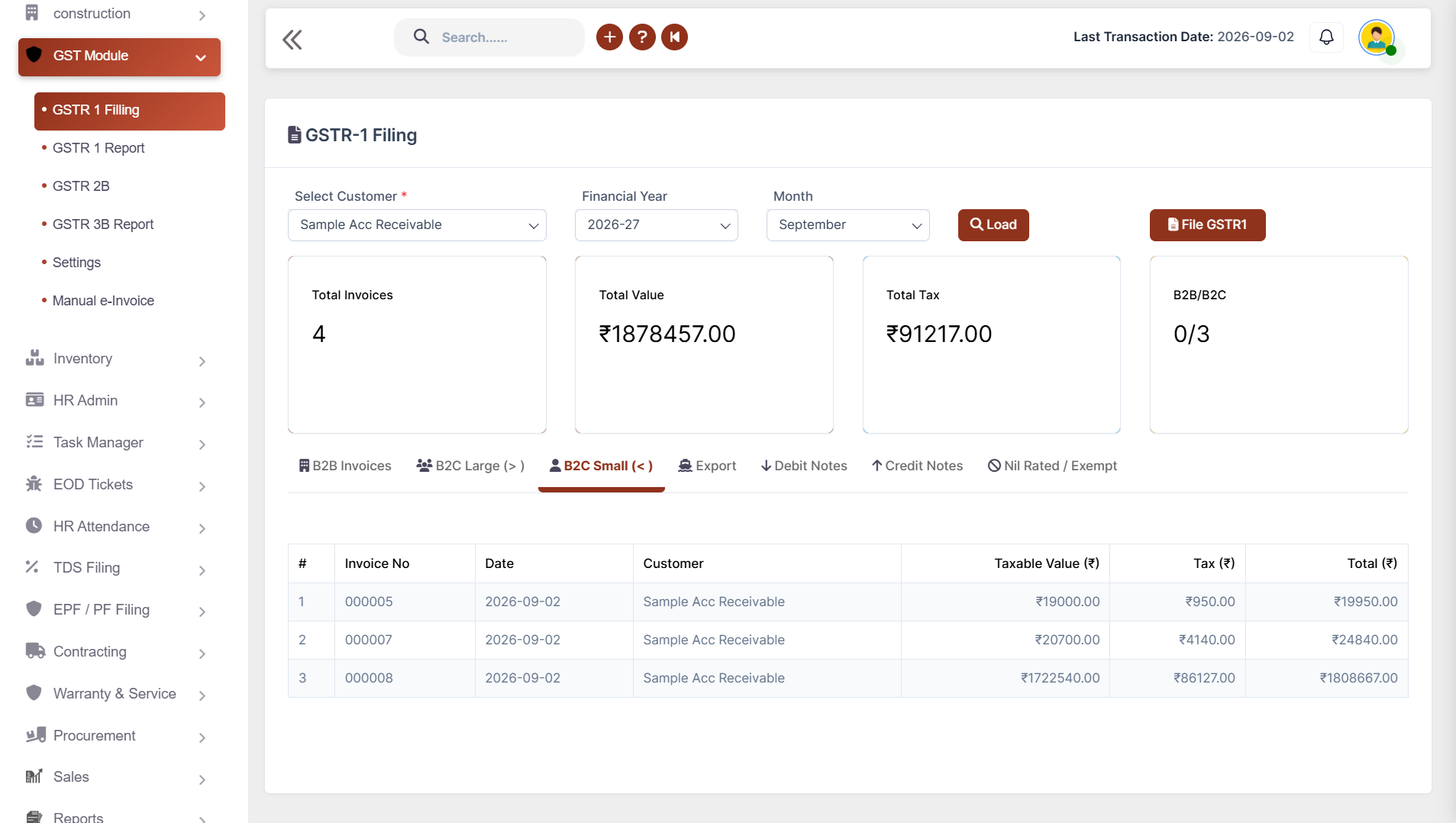Click total ₹1808667.00 cell
Image resolution: width=1456 pixels, height=823 pixels.
click(x=1326, y=678)
